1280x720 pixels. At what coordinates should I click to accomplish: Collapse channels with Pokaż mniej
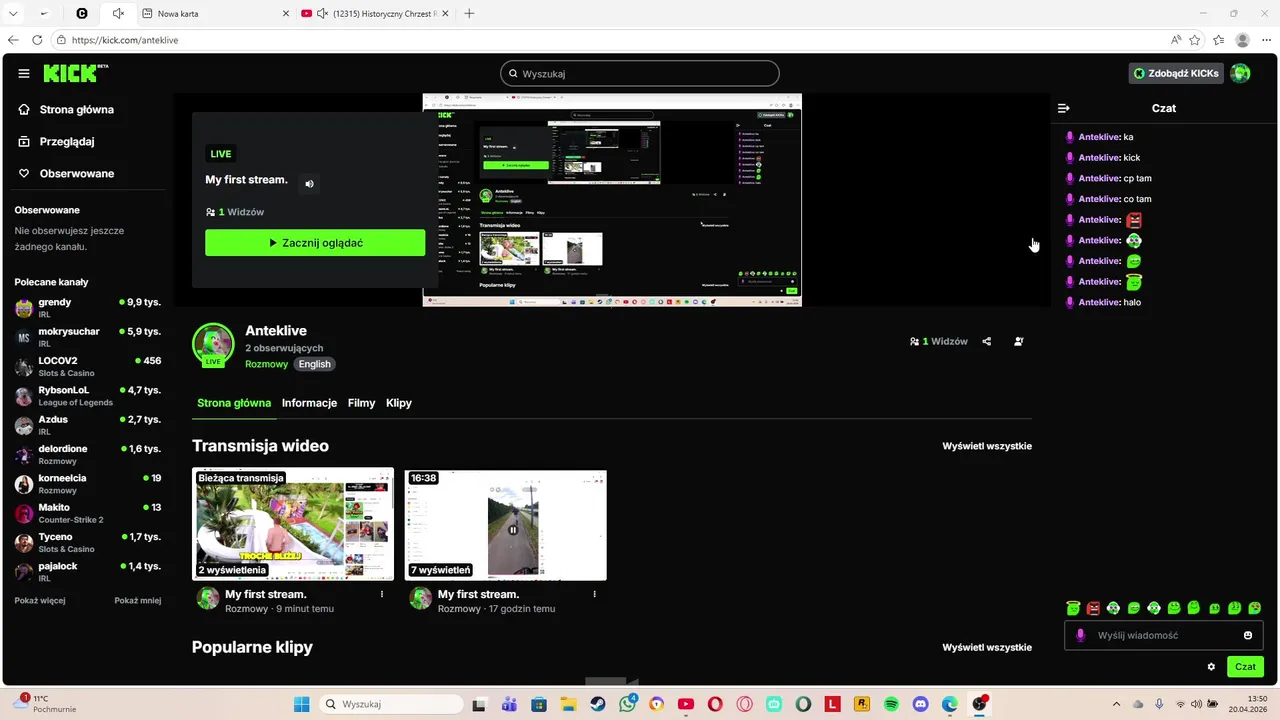point(138,601)
